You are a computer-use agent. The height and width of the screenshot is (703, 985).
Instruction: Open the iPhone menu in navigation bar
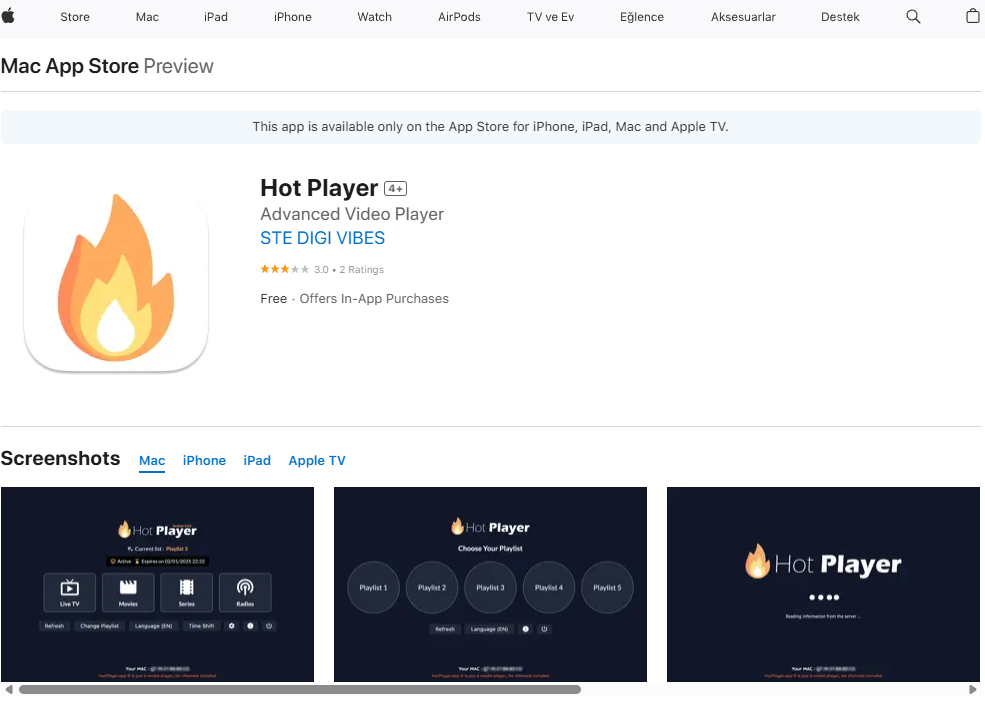[293, 17]
